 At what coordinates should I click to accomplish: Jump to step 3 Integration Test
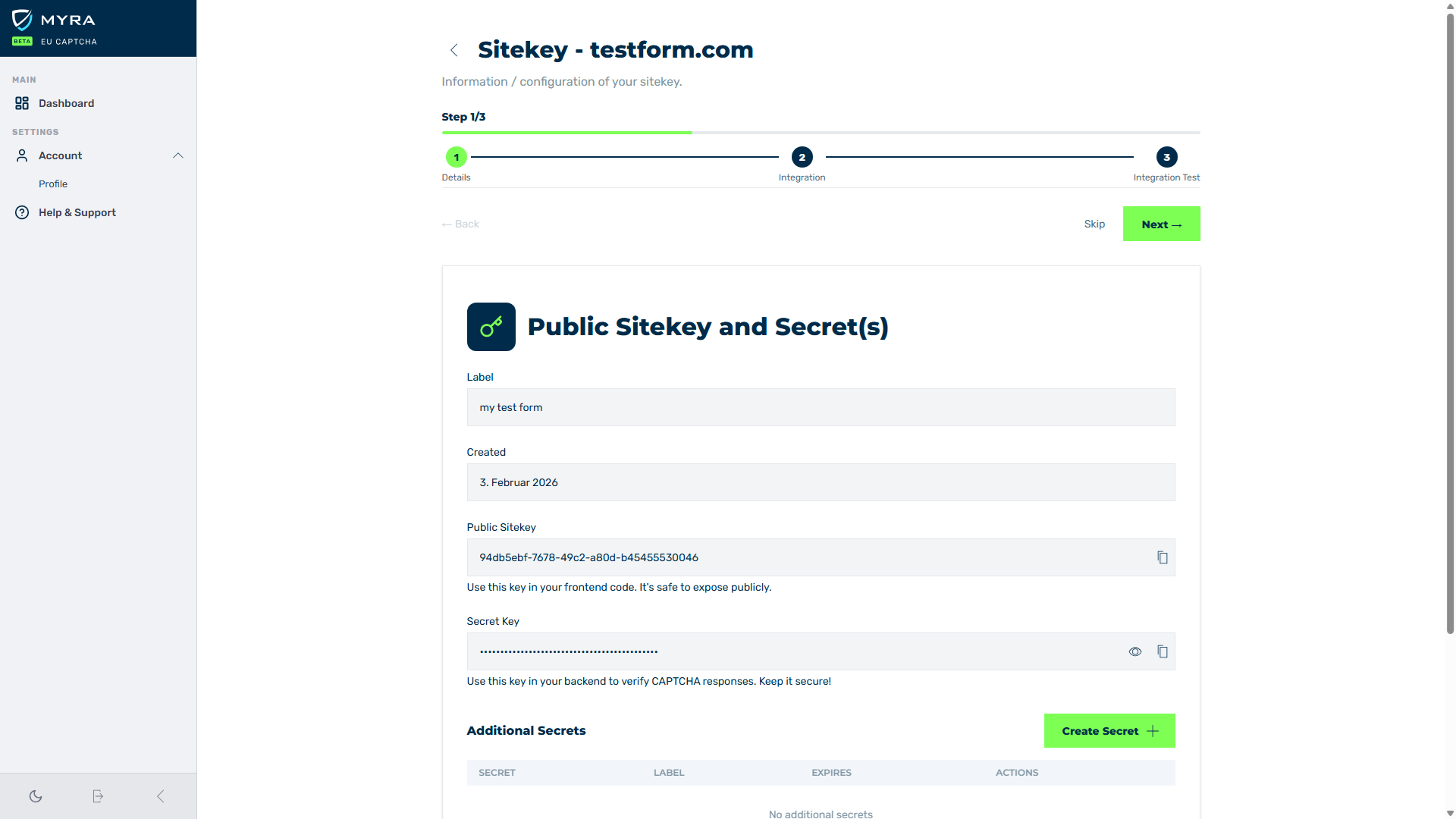tap(1166, 157)
